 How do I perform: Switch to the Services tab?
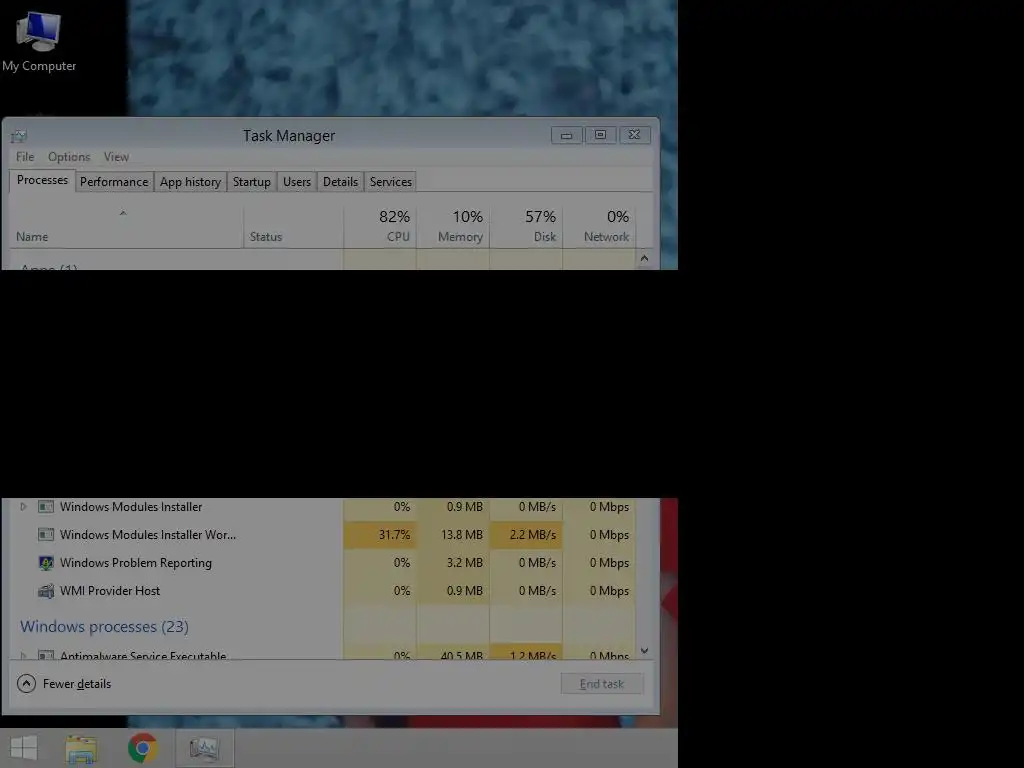(391, 182)
